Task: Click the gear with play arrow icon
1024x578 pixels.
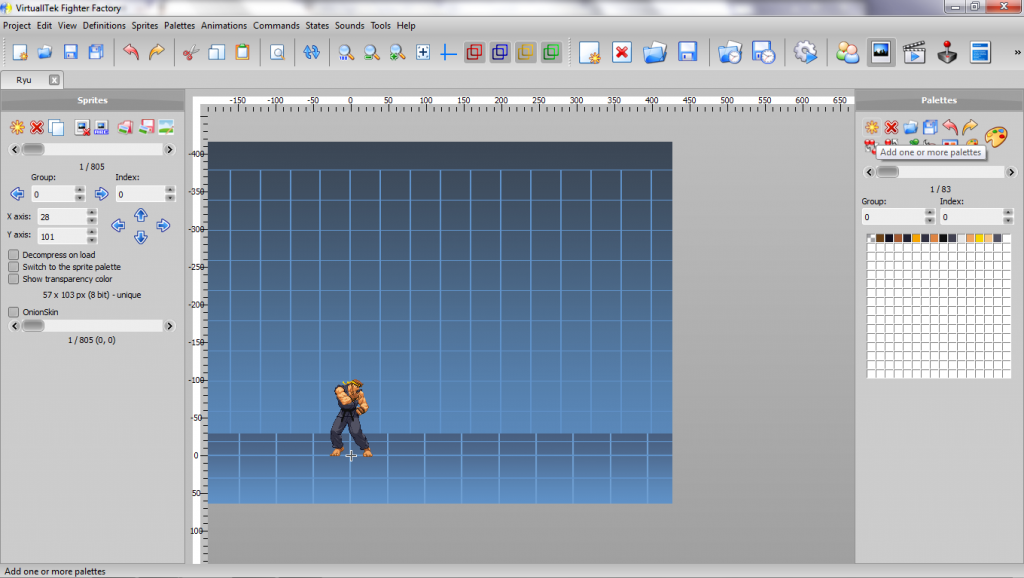Action: click(805, 52)
